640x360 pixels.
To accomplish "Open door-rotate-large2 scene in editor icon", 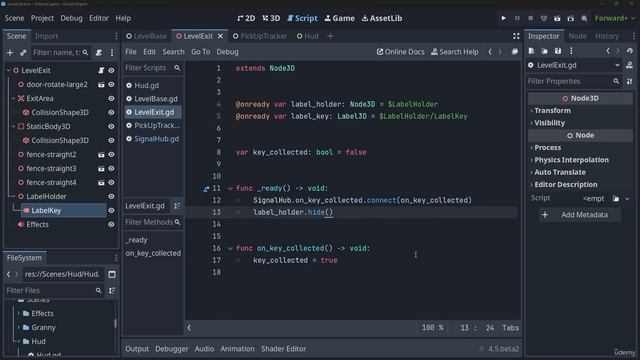I will (x=101, y=84).
